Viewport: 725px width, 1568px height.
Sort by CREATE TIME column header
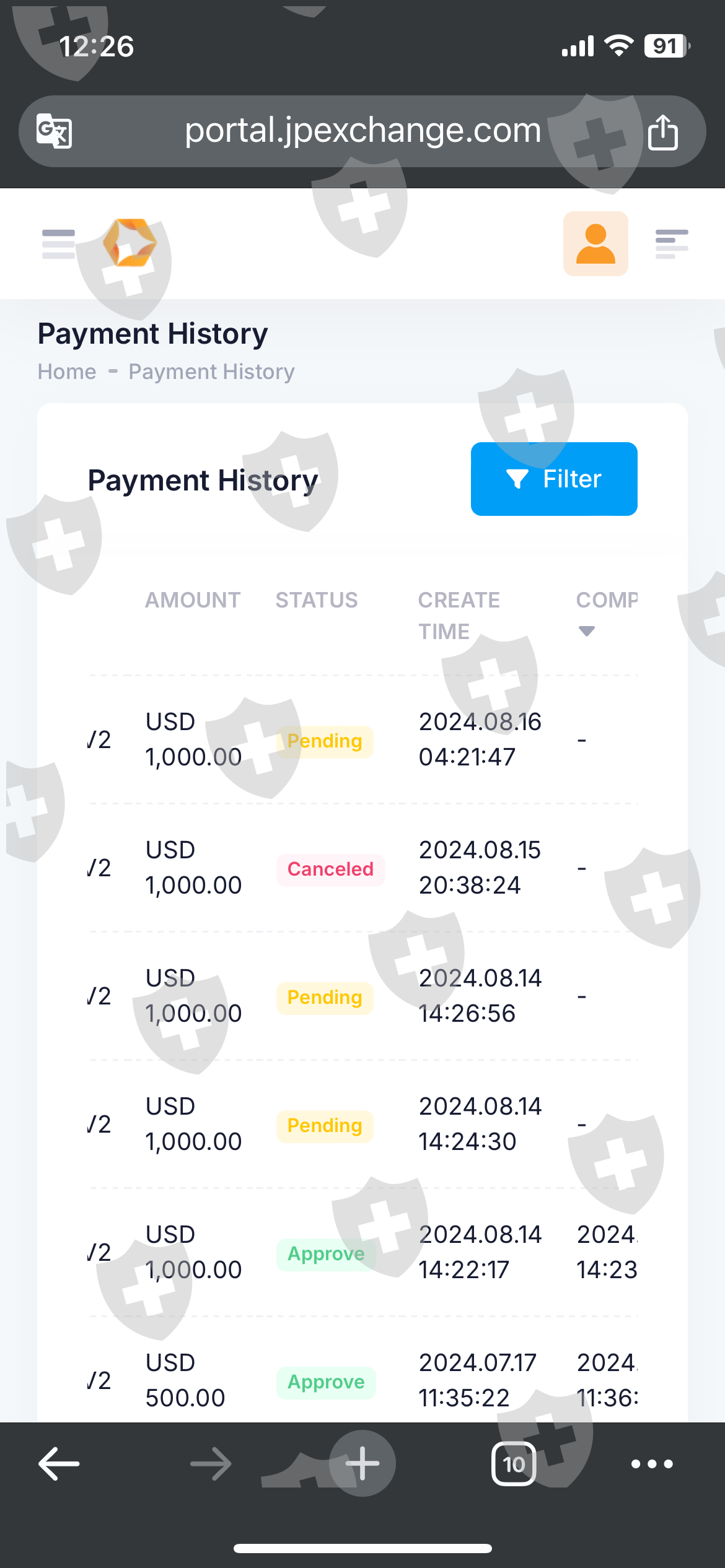pyautogui.click(x=459, y=615)
